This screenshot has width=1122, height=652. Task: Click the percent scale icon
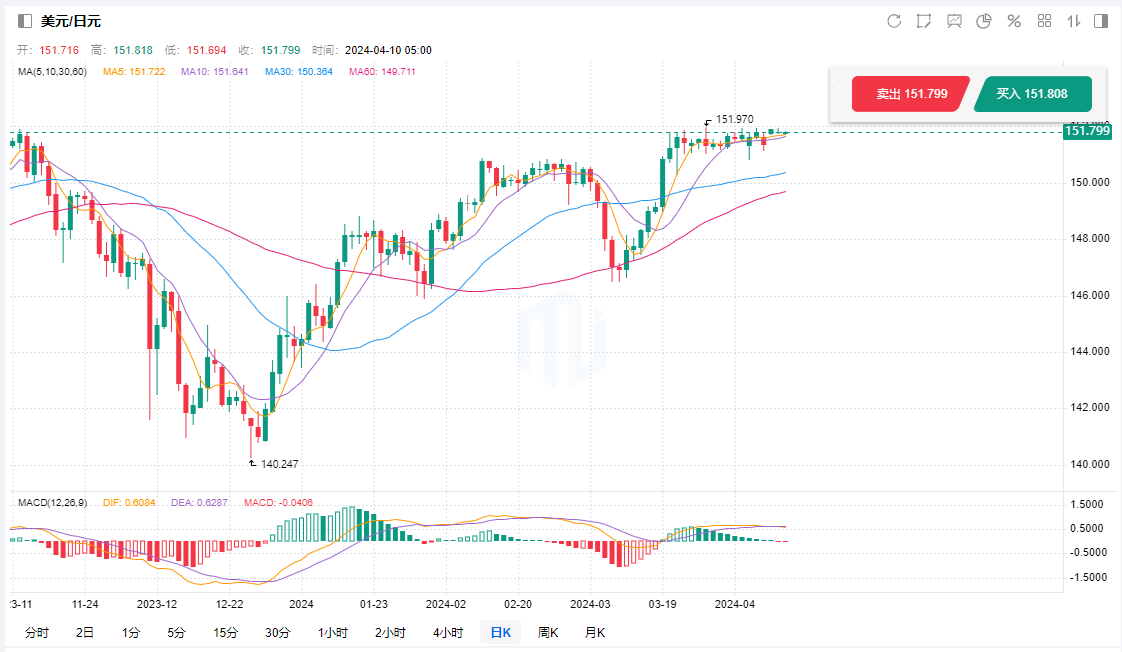[x=1014, y=21]
